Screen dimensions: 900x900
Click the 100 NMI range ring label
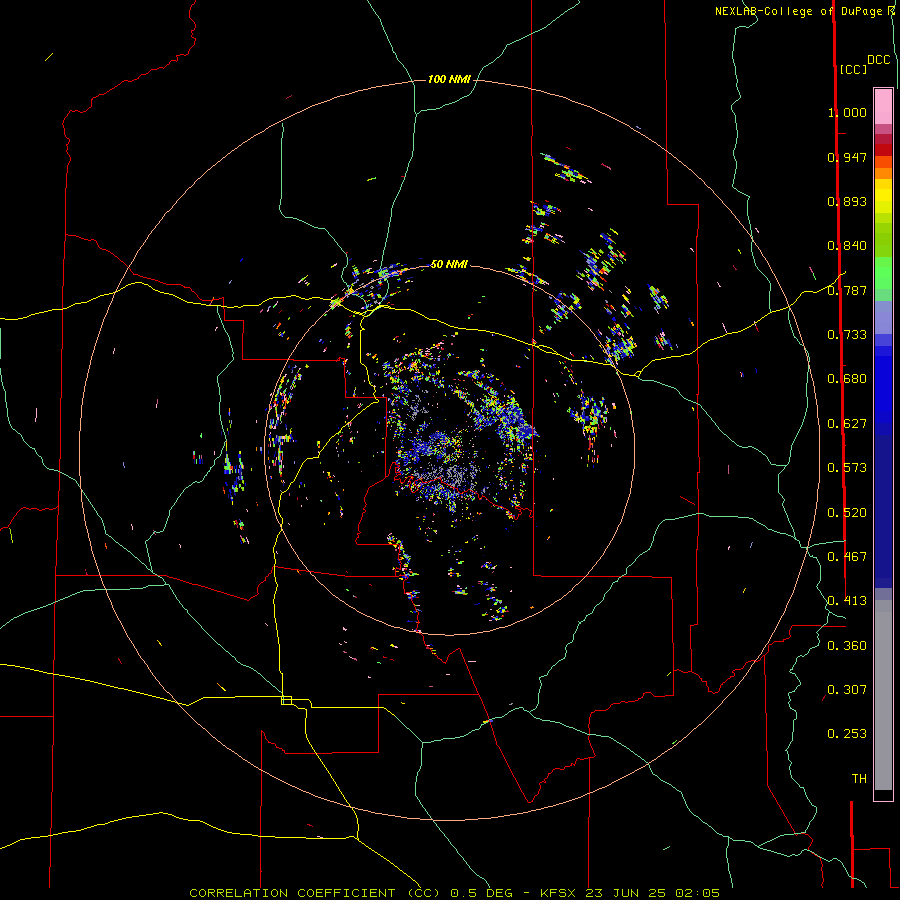point(449,79)
